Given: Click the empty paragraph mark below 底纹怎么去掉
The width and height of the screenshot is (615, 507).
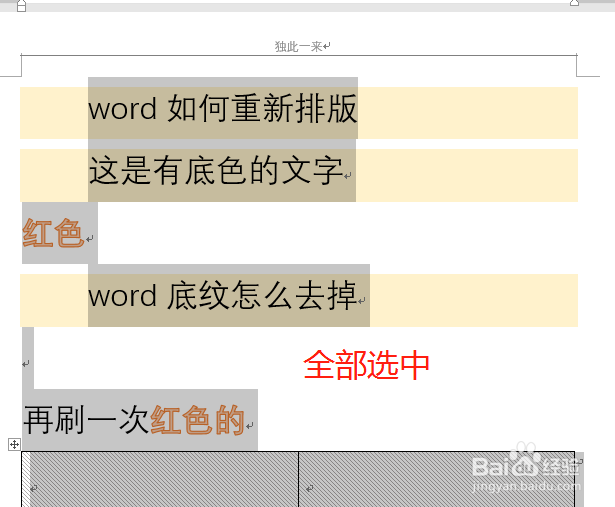Looking at the screenshot, I should click(25, 364).
